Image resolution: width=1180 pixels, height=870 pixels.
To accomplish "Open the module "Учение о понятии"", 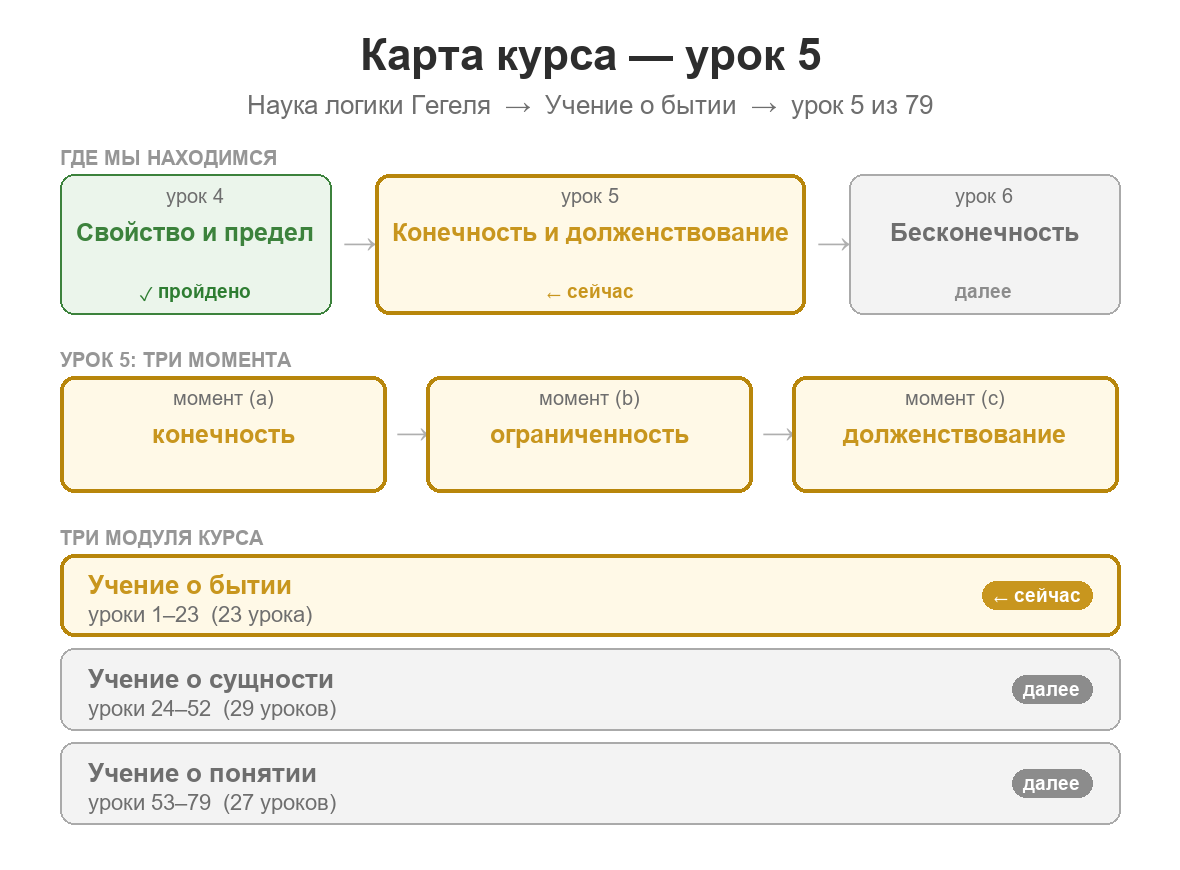I will pyautogui.click(x=590, y=783).
